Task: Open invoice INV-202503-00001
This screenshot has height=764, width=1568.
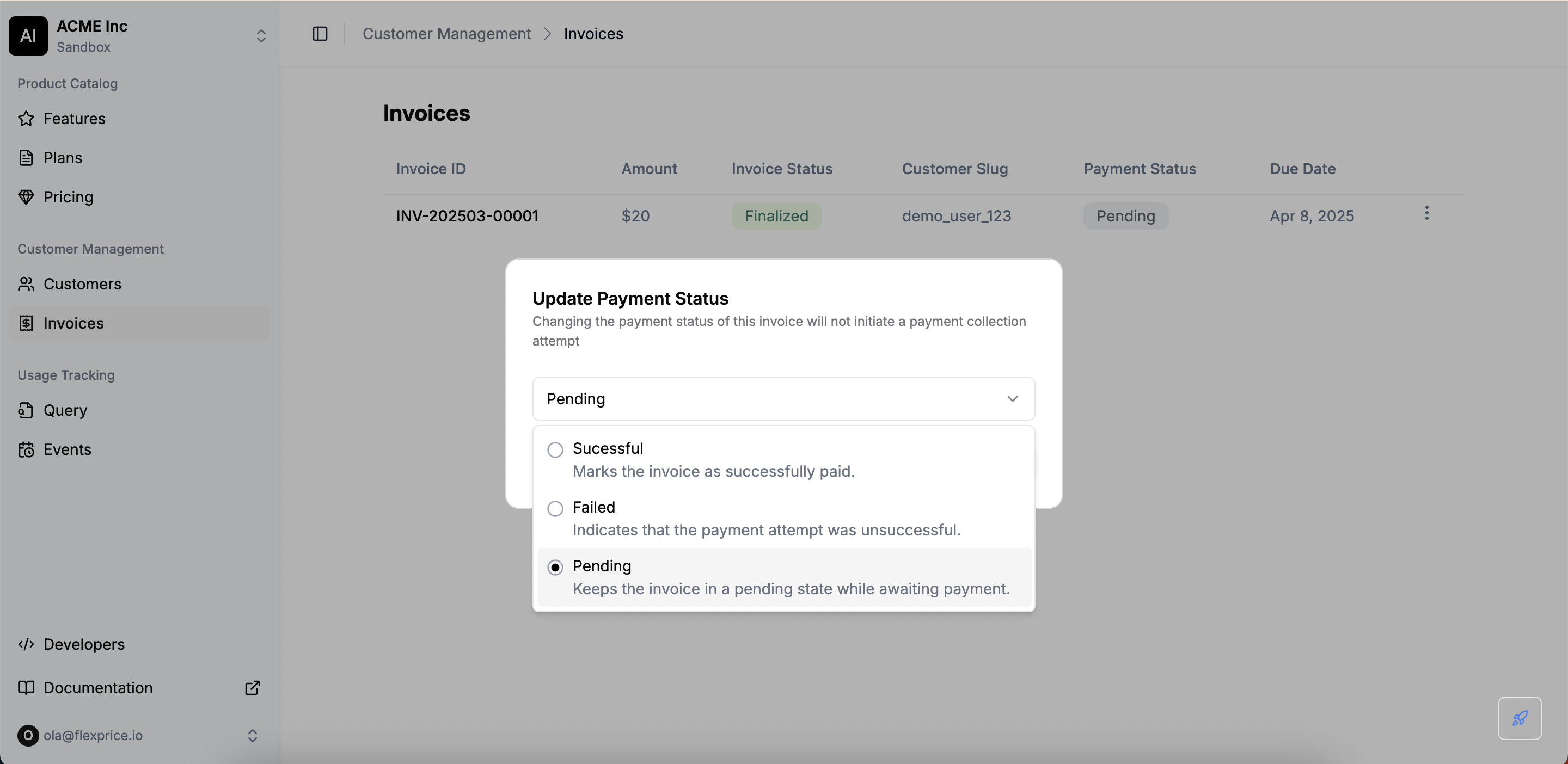Action: (x=467, y=216)
